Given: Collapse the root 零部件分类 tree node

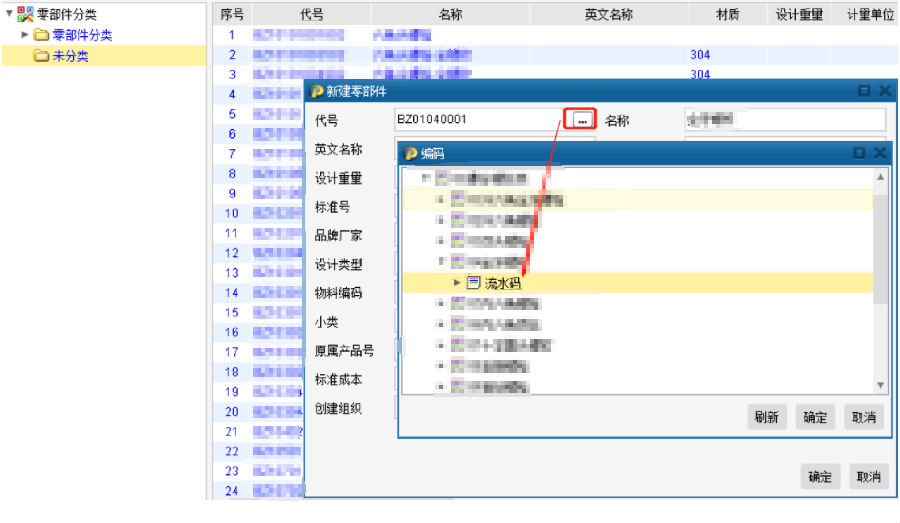Looking at the screenshot, I should click(9, 13).
